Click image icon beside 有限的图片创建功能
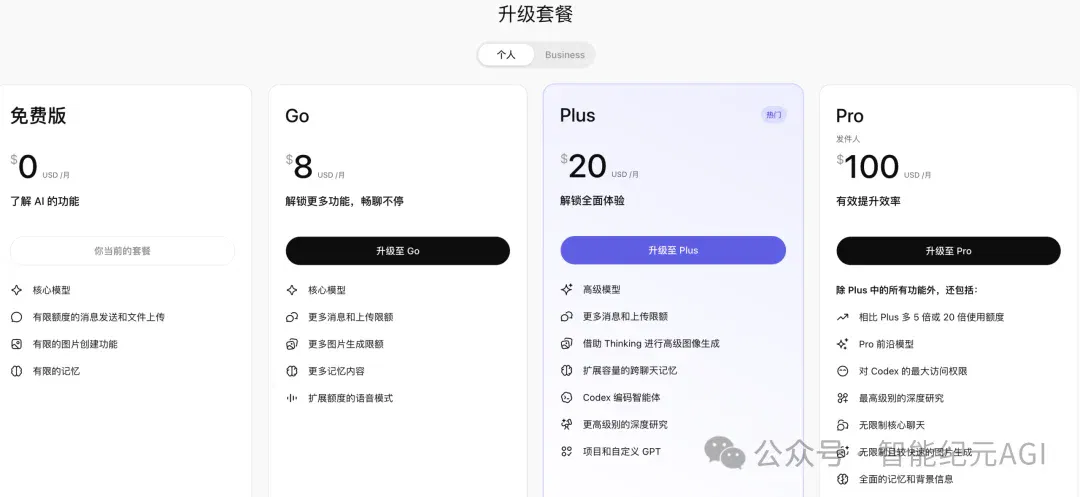Viewport: 1080px width, 497px height. tap(17, 344)
